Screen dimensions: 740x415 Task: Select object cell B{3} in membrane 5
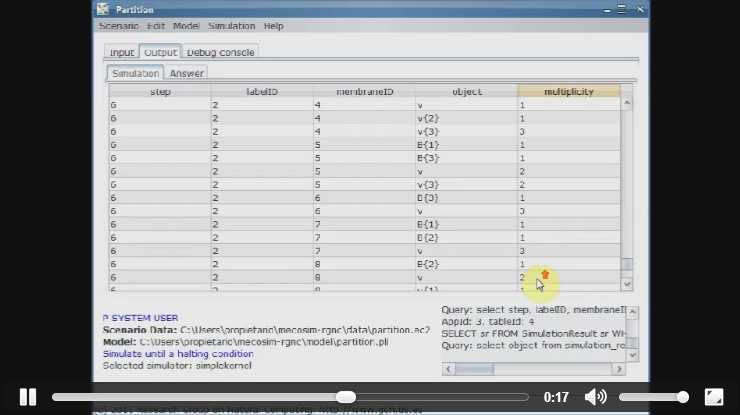[466, 158]
